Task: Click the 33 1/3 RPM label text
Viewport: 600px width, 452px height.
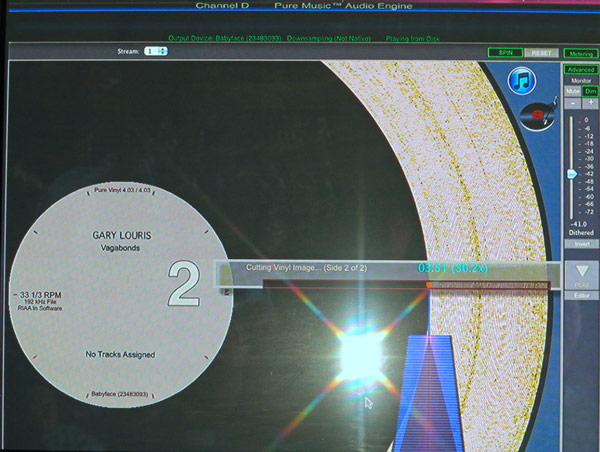Action: pos(41,295)
